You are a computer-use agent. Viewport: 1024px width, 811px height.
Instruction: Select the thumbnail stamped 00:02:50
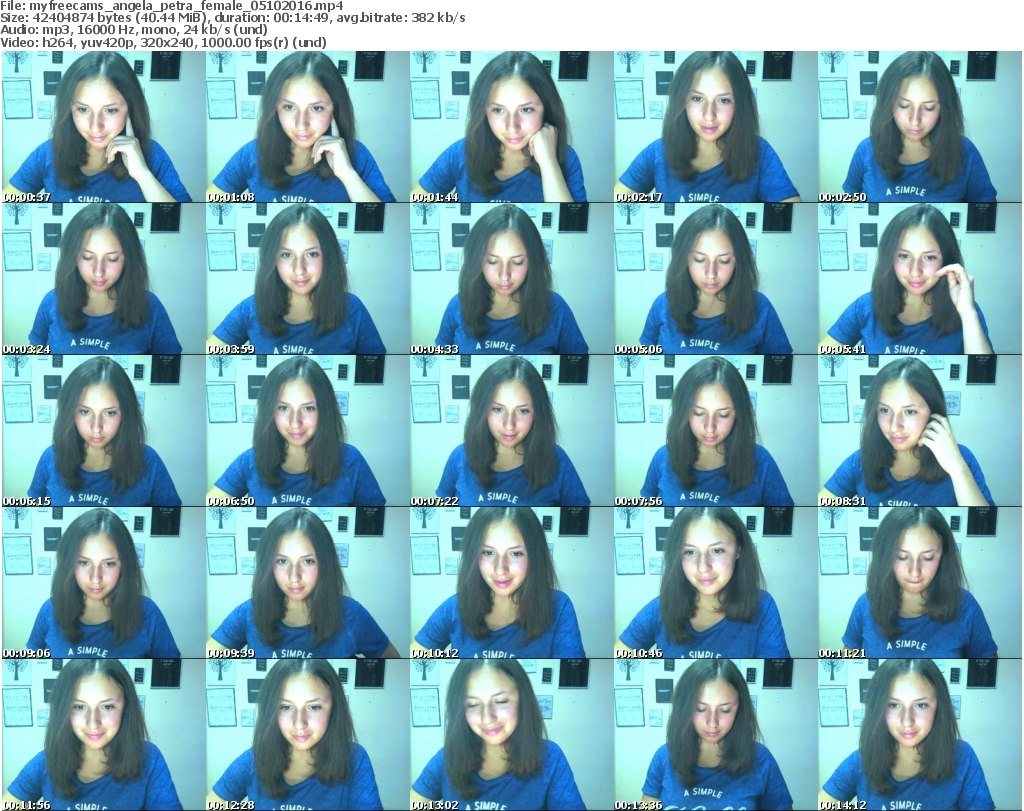[x=920, y=126]
